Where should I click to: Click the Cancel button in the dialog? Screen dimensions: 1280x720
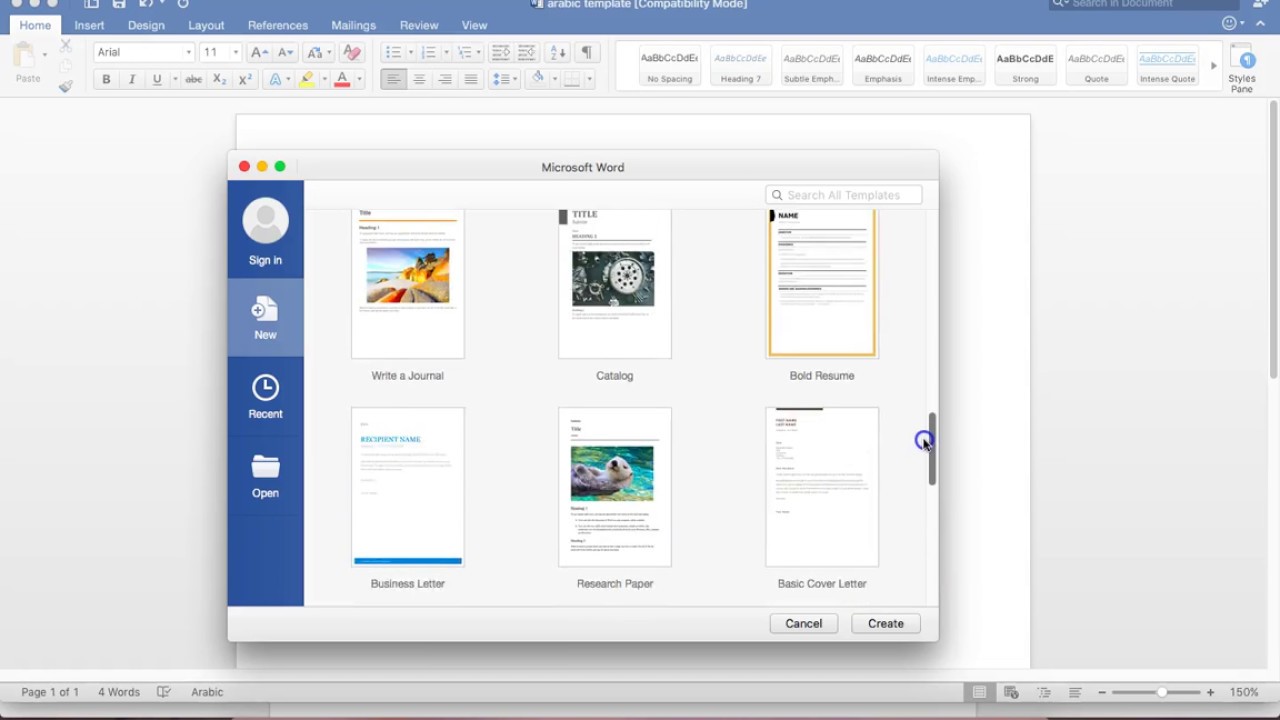804,623
